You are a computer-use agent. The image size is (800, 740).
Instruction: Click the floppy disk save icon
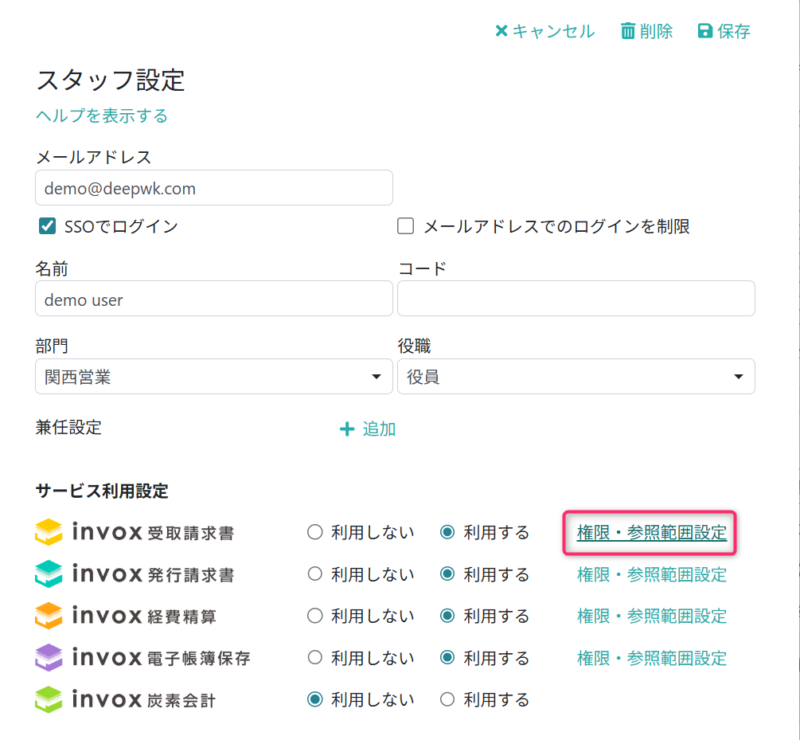(705, 31)
